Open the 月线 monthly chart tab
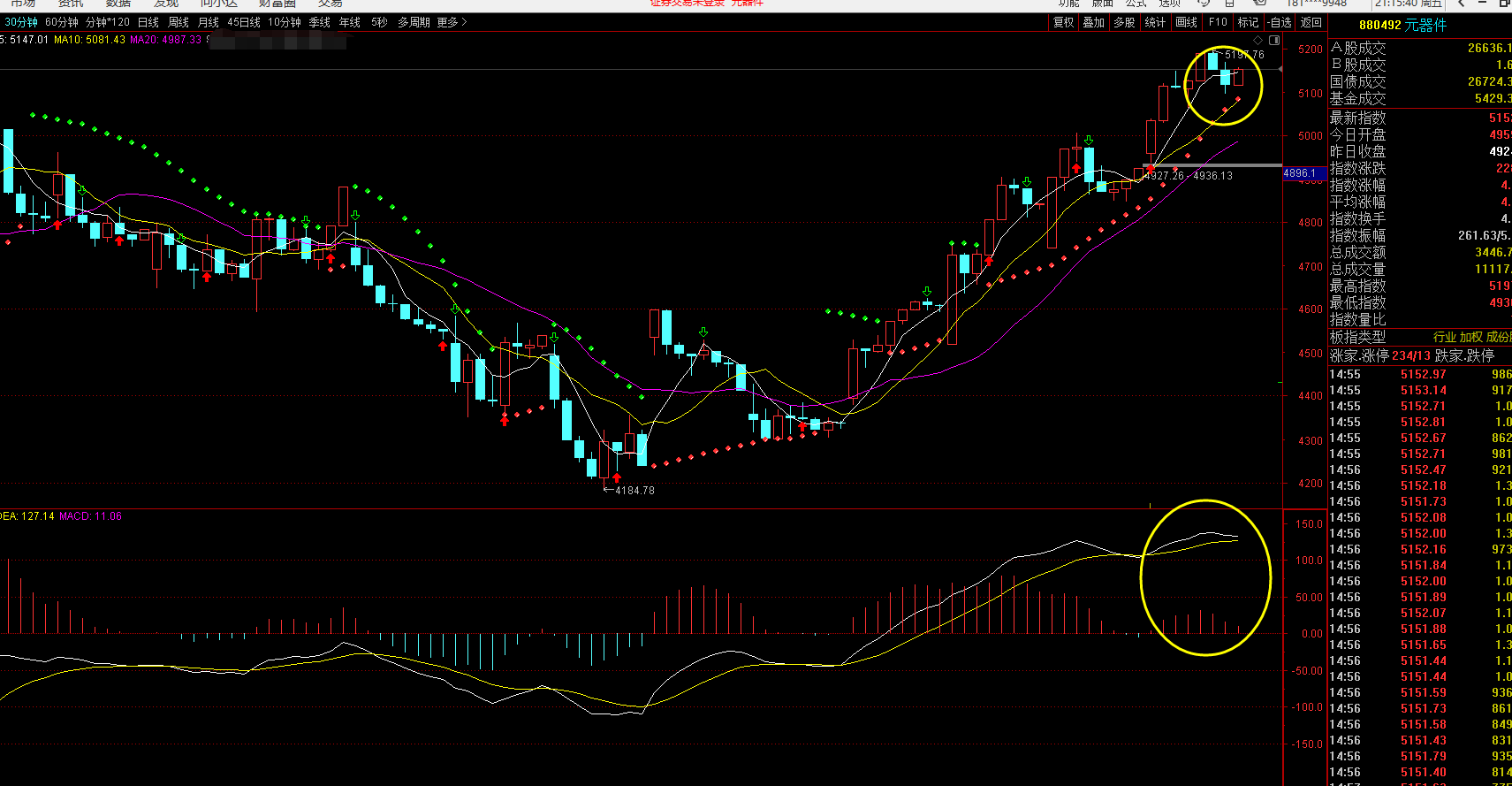 pos(209,22)
